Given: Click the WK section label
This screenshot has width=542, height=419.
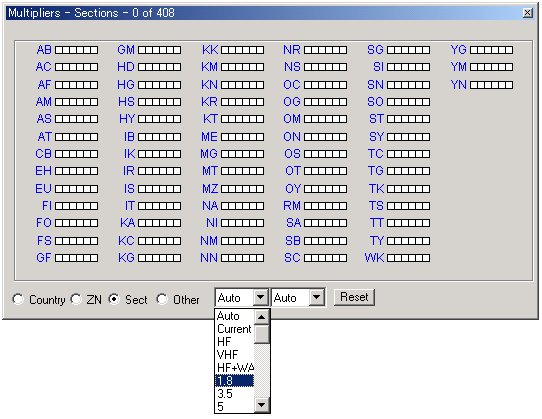Looking at the screenshot, I should click(374, 258).
